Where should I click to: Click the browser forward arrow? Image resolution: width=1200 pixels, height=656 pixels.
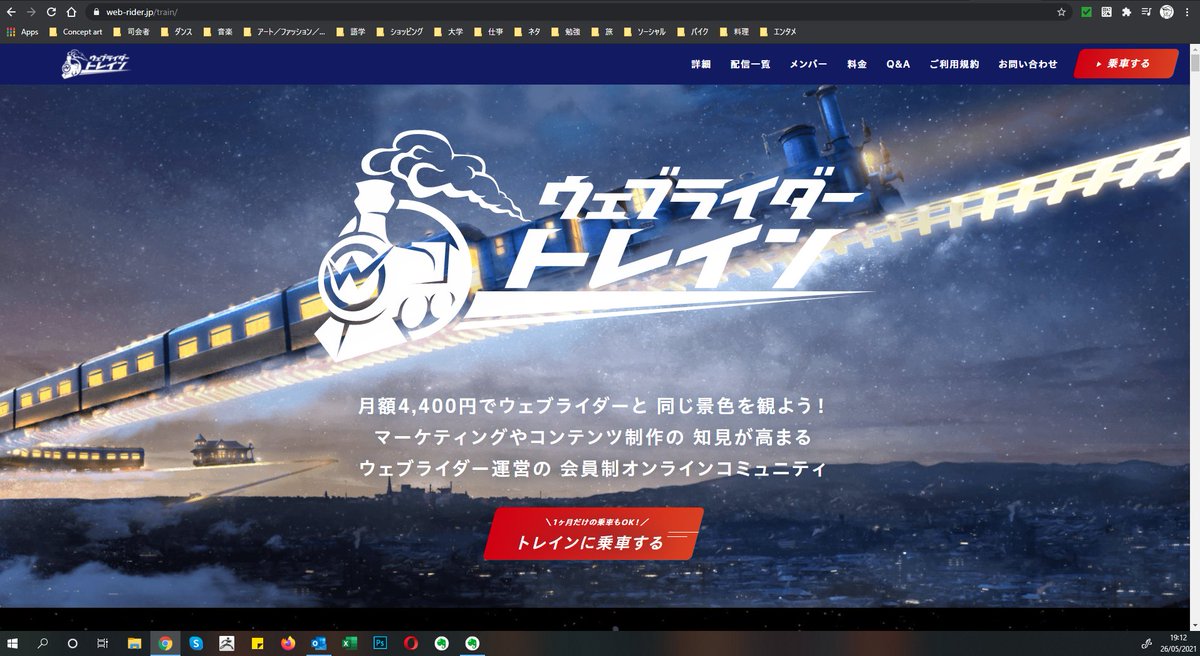click(31, 12)
